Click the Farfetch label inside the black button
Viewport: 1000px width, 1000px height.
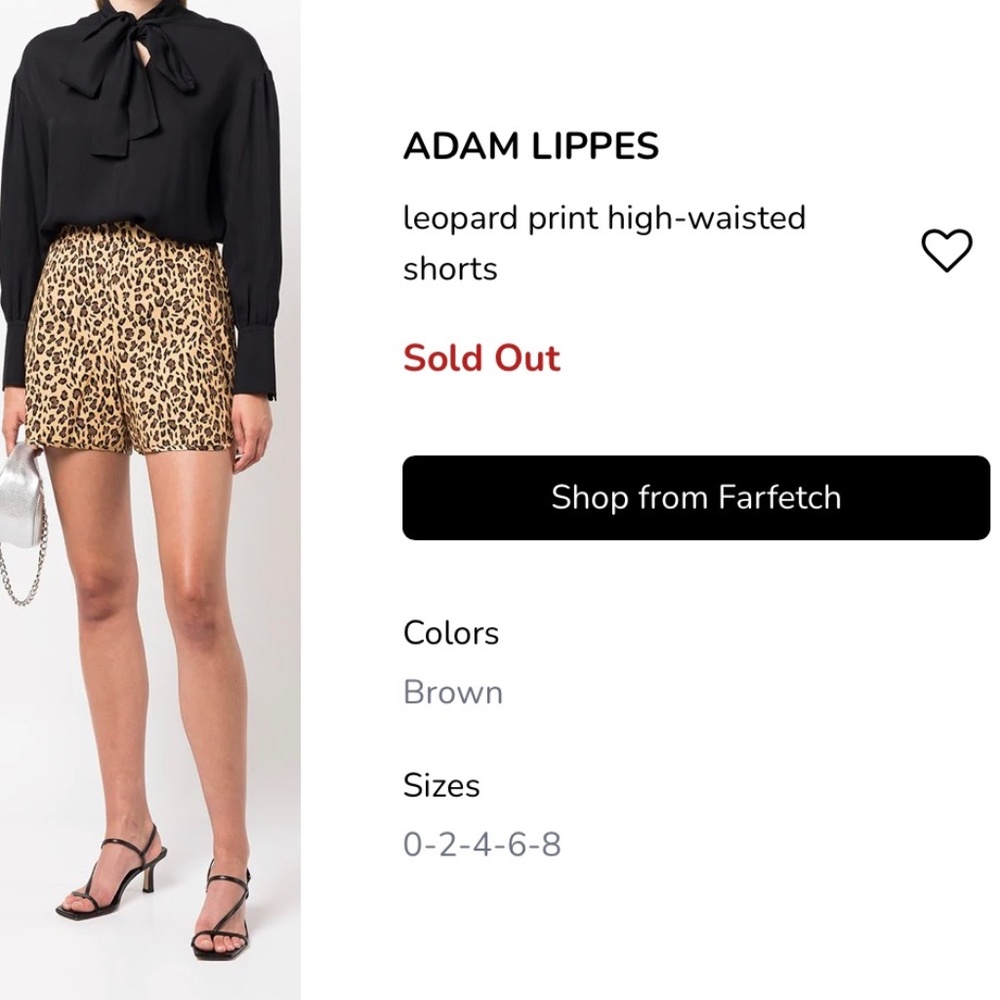coord(780,497)
